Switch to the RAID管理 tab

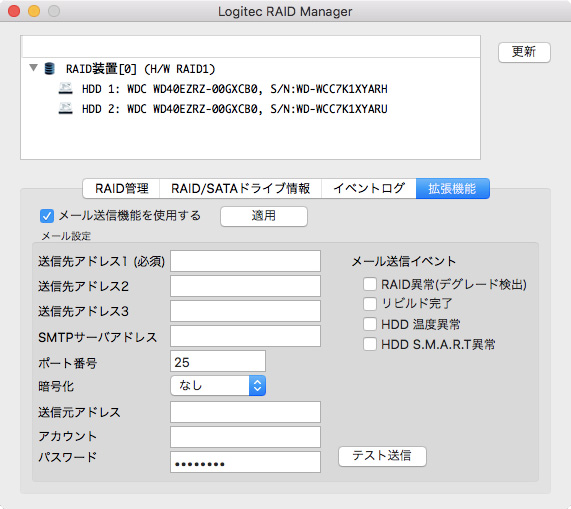point(121,188)
